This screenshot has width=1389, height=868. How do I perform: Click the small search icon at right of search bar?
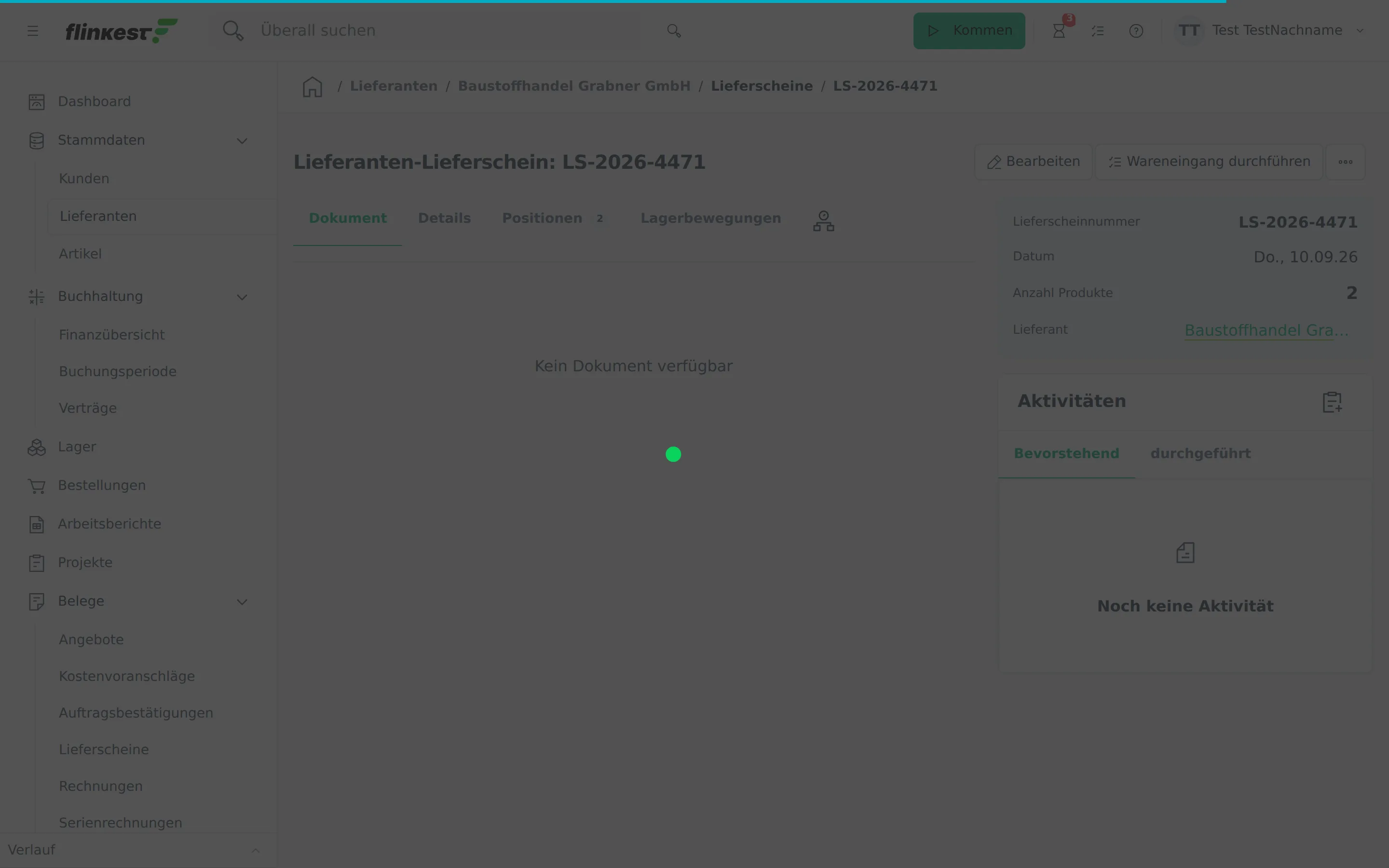click(674, 30)
